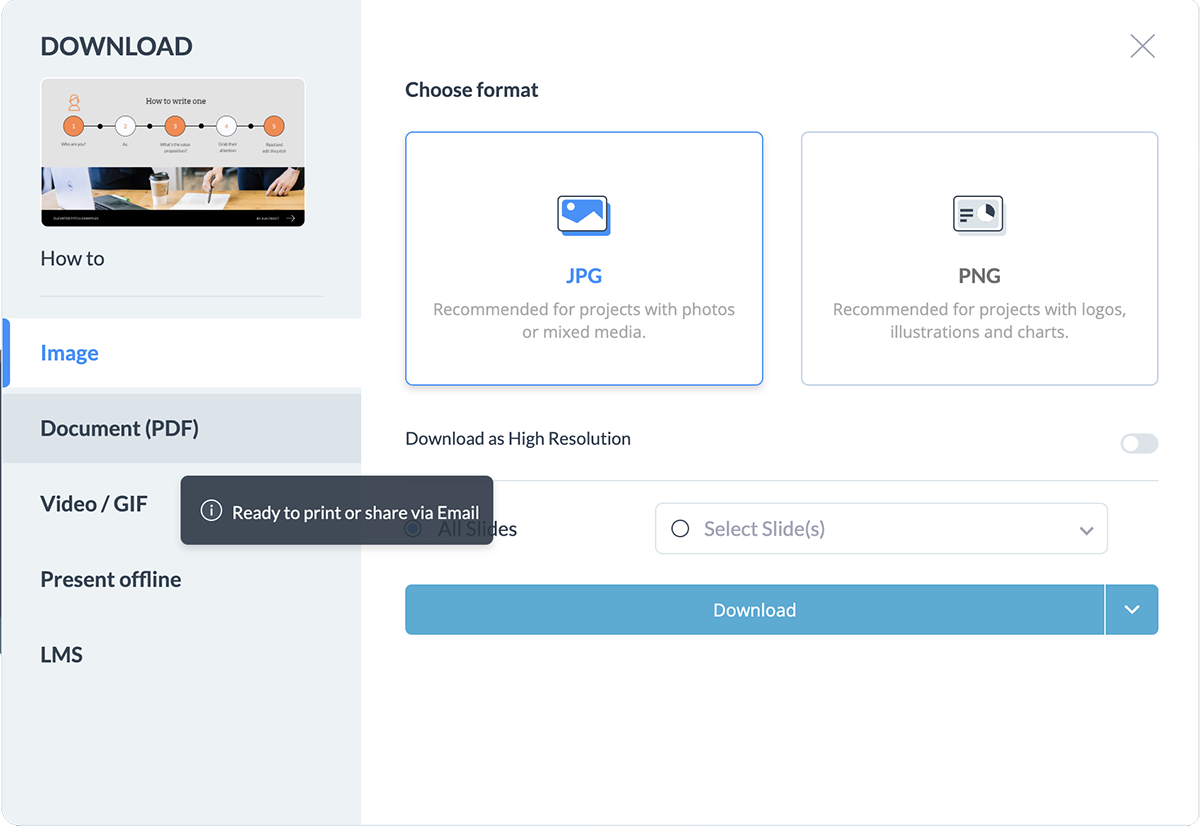Open the LMS tab
This screenshot has width=1200, height=826.
[x=62, y=654]
